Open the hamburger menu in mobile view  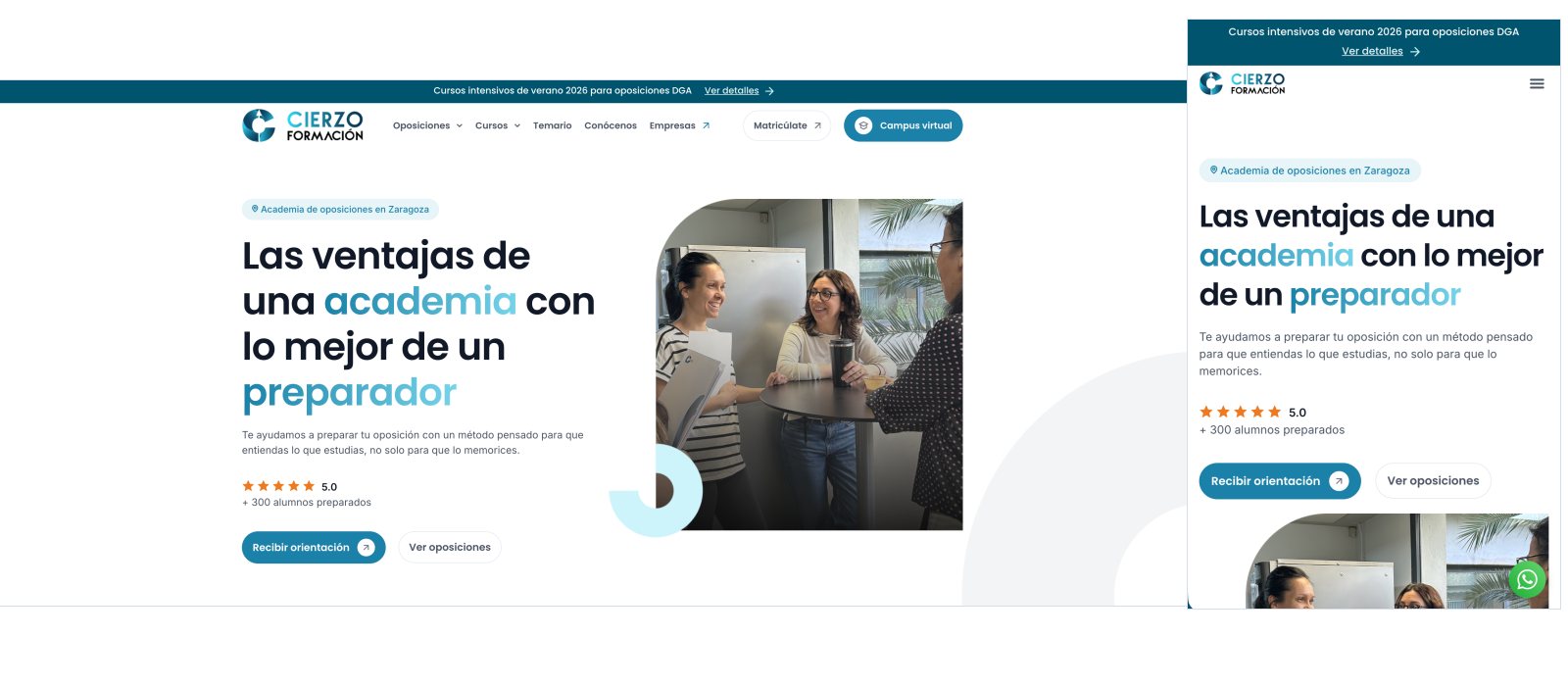1537,83
